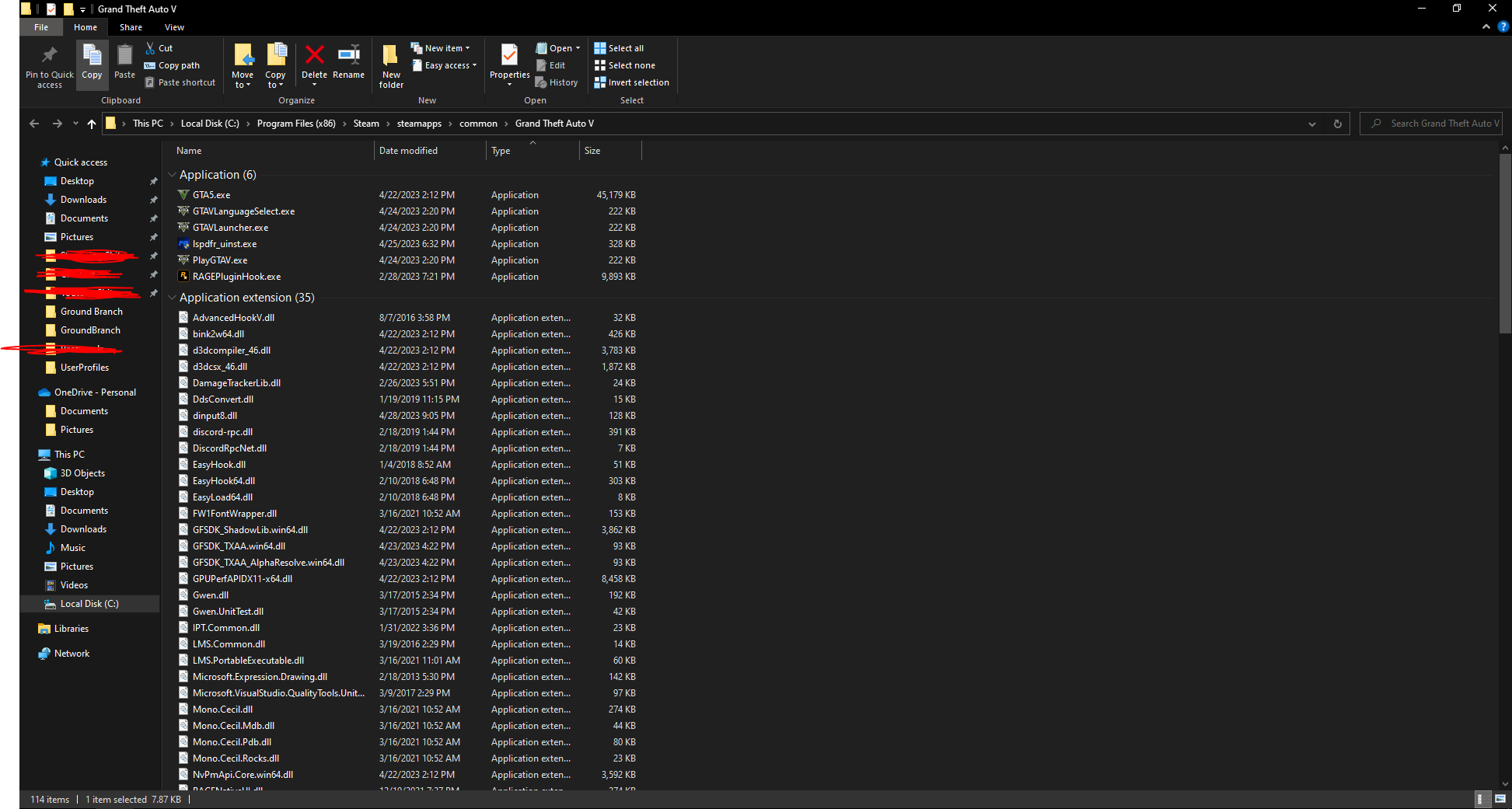This screenshot has width=1512, height=809.
Task: Open Properties from the ribbon
Action: point(509,62)
